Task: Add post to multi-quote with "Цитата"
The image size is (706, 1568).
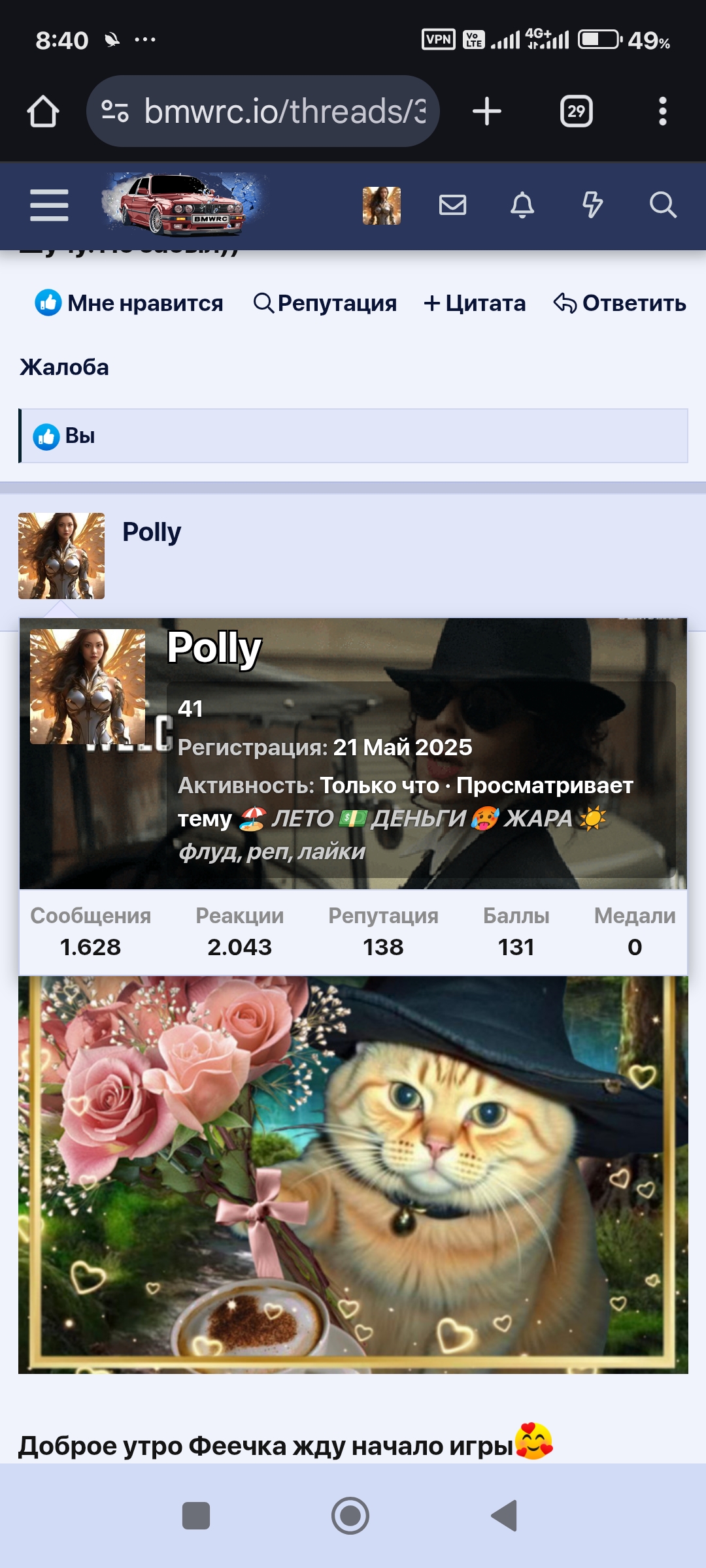Action: (x=475, y=303)
